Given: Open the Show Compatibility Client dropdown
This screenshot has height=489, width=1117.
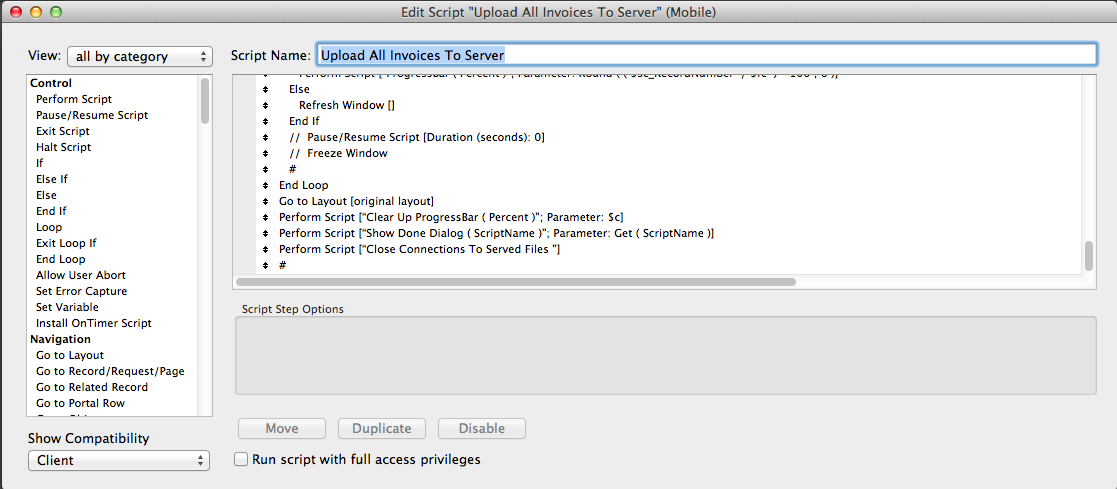Looking at the screenshot, I should [119, 461].
